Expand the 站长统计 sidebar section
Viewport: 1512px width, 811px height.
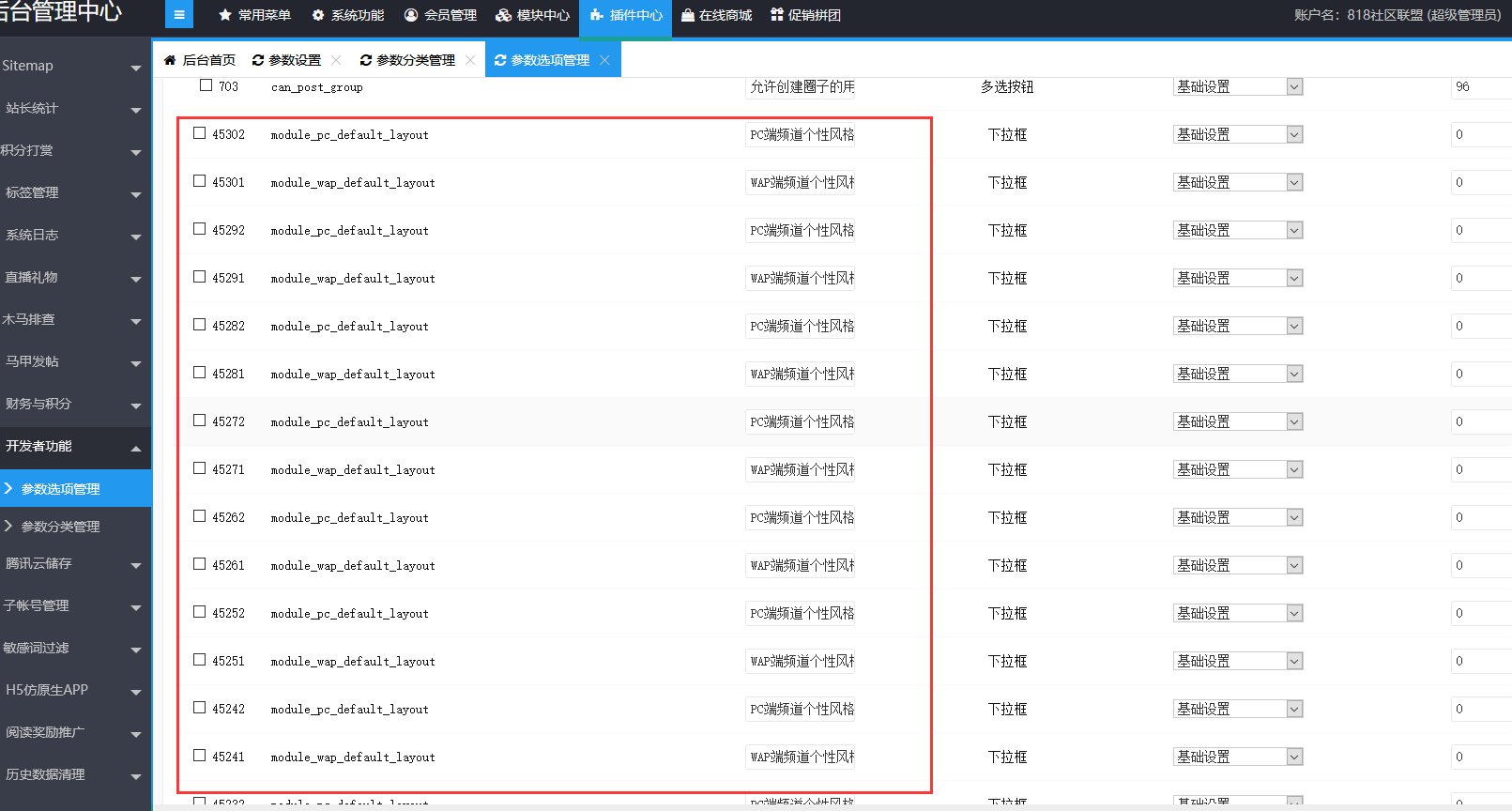pos(75,108)
